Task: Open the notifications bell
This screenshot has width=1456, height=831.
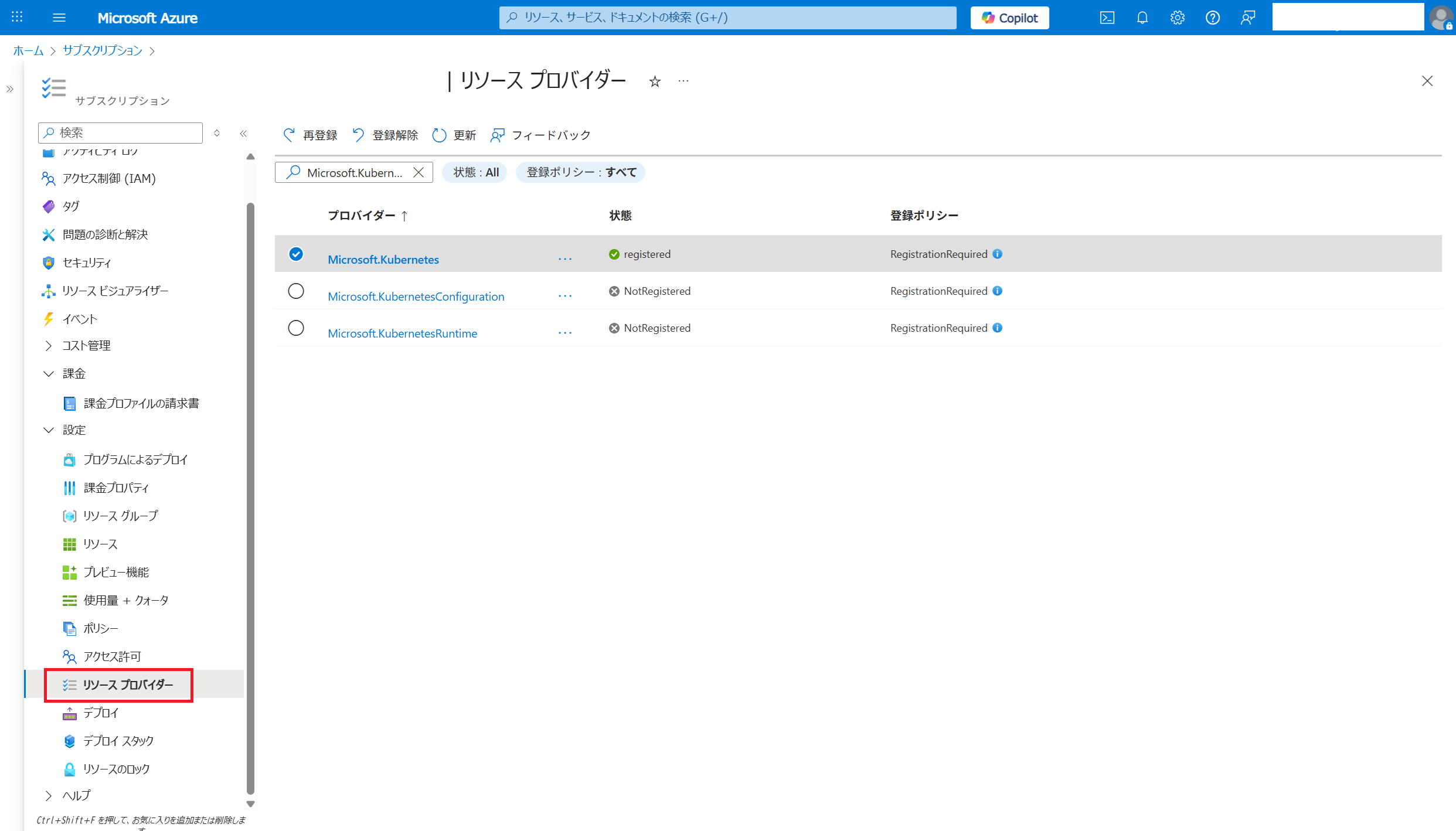Action: click(1142, 18)
